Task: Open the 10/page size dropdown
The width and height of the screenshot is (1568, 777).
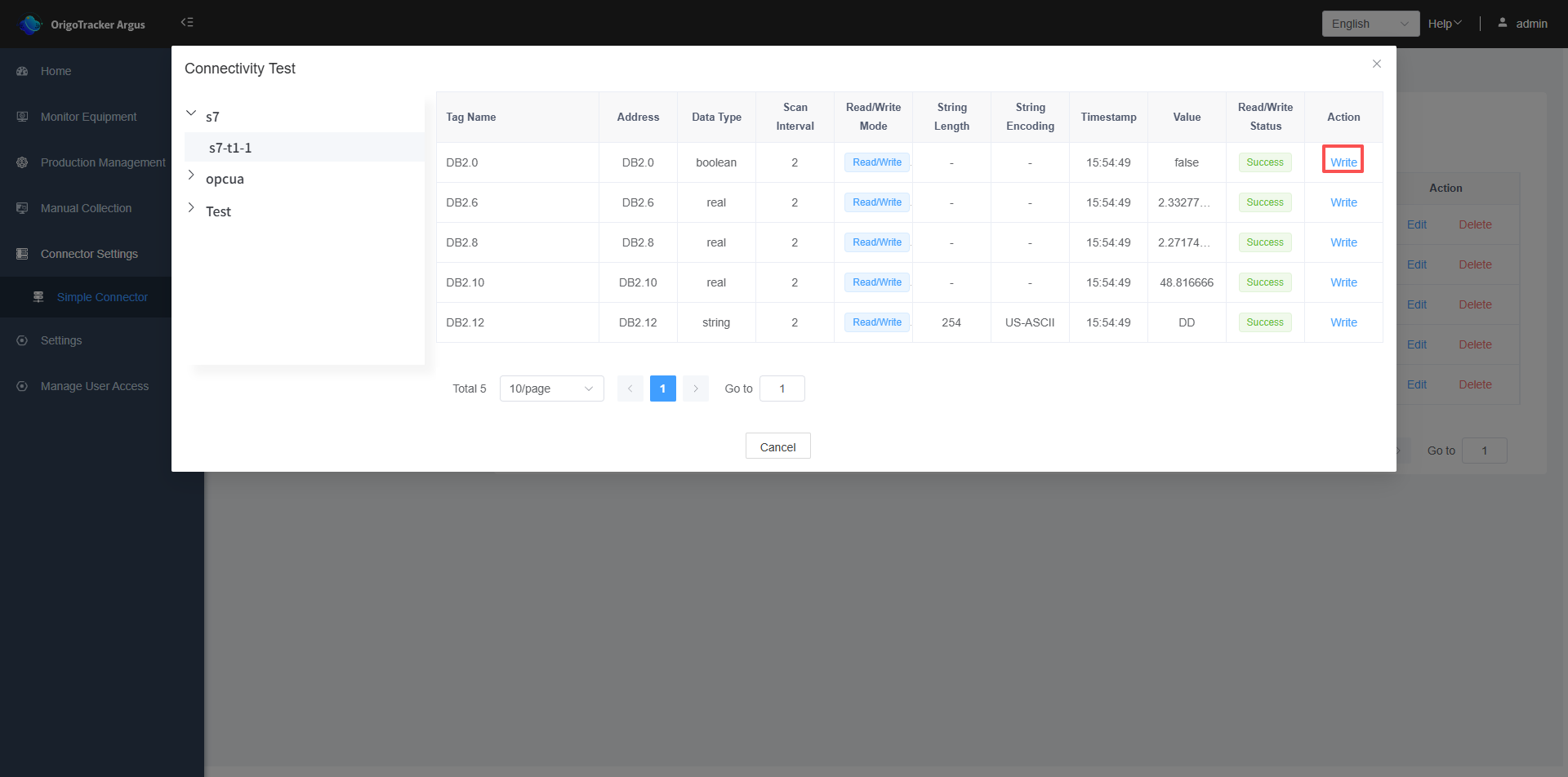Action: coord(551,388)
